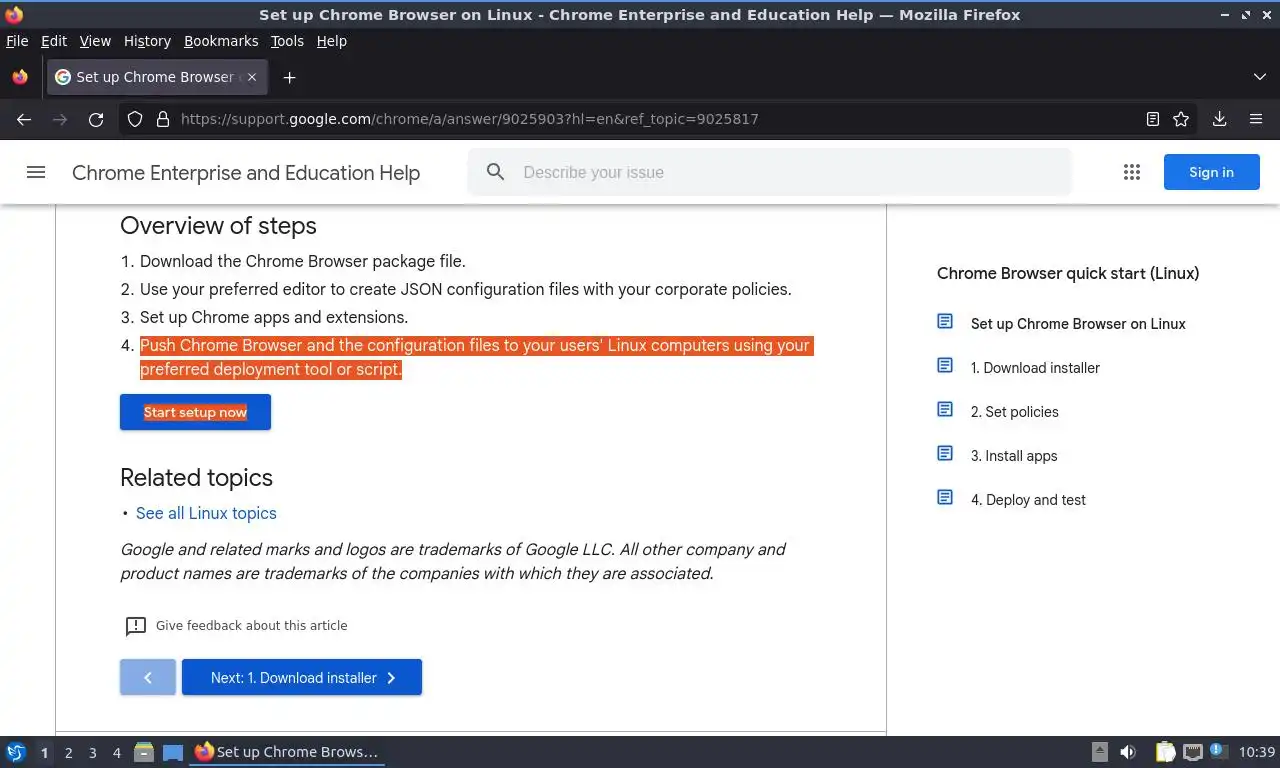Click the Firefox View icon beside the tabs
The width and height of the screenshot is (1280, 768).
[20, 77]
